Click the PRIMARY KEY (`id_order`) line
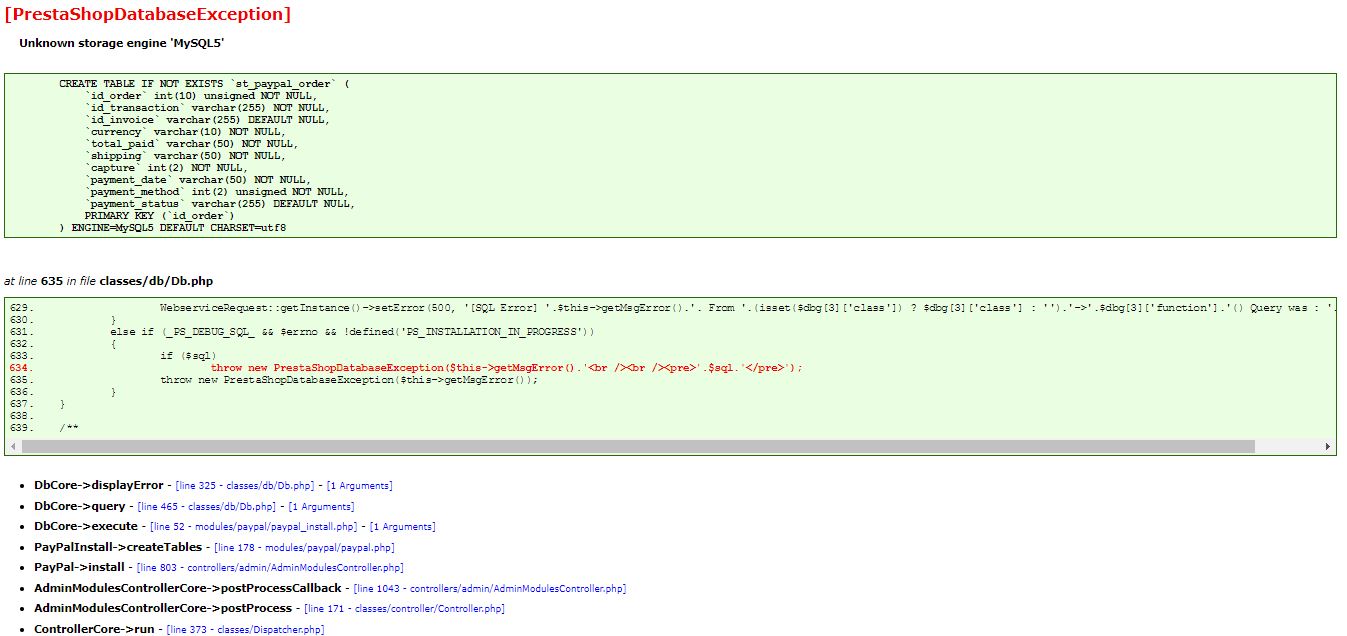 pos(160,216)
